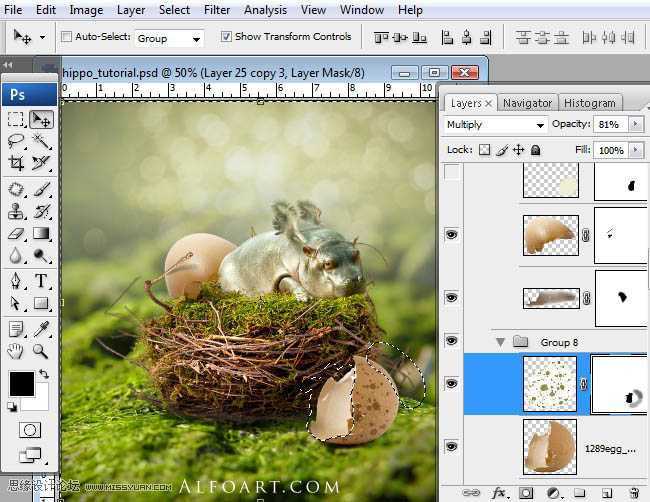Uncheck Show Transform Controls
650x502 pixels.
(x=226, y=37)
